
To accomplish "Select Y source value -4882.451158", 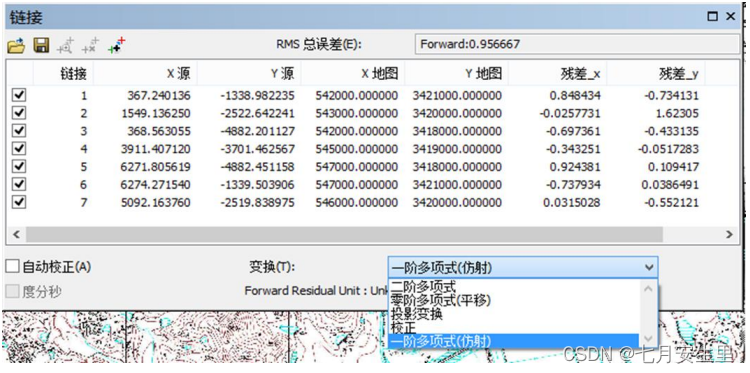I will (x=258, y=167).
